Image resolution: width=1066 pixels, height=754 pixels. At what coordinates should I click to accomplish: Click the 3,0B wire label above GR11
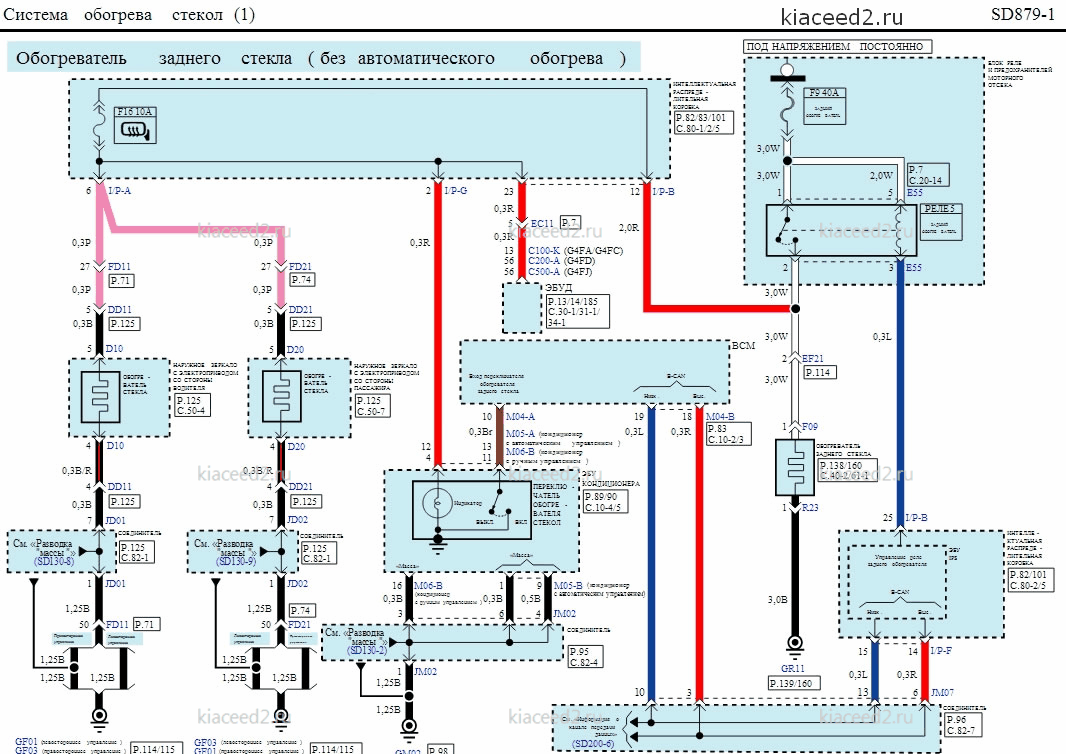[778, 600]
